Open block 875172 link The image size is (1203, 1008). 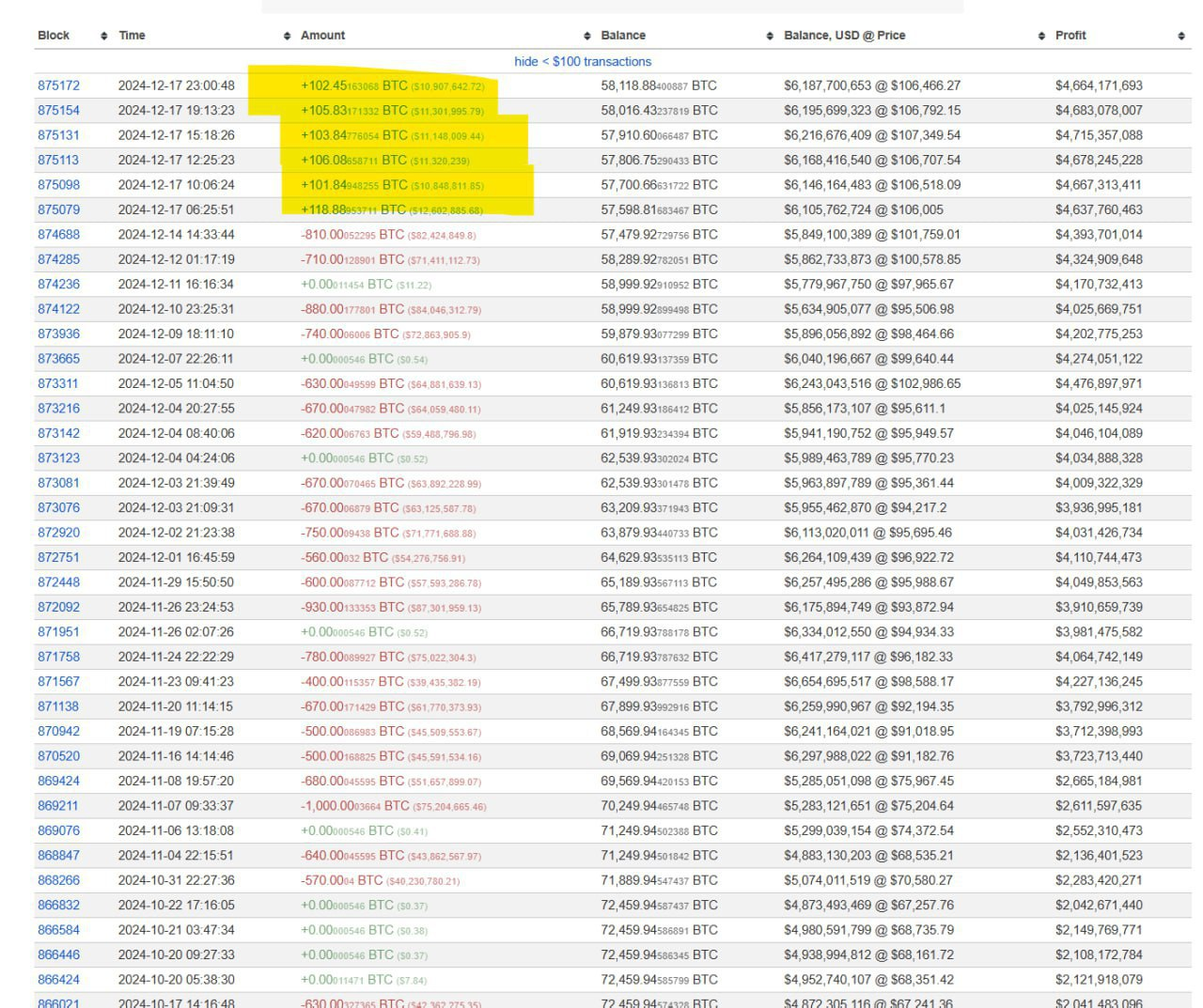tap(58, 85)
